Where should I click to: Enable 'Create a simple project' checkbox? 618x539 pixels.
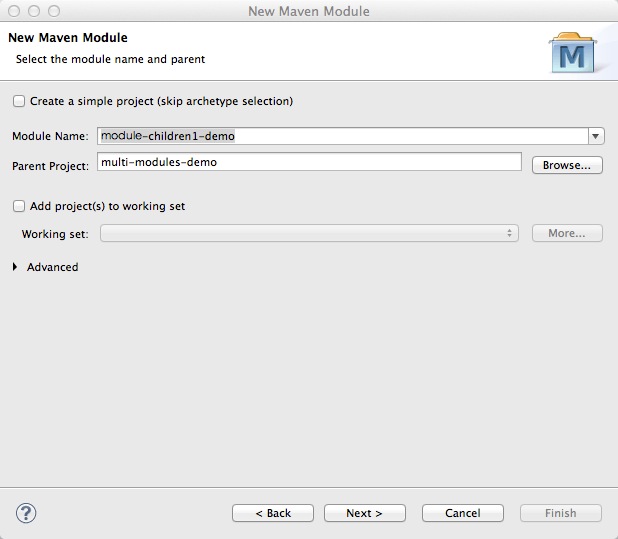pos(19,101)
